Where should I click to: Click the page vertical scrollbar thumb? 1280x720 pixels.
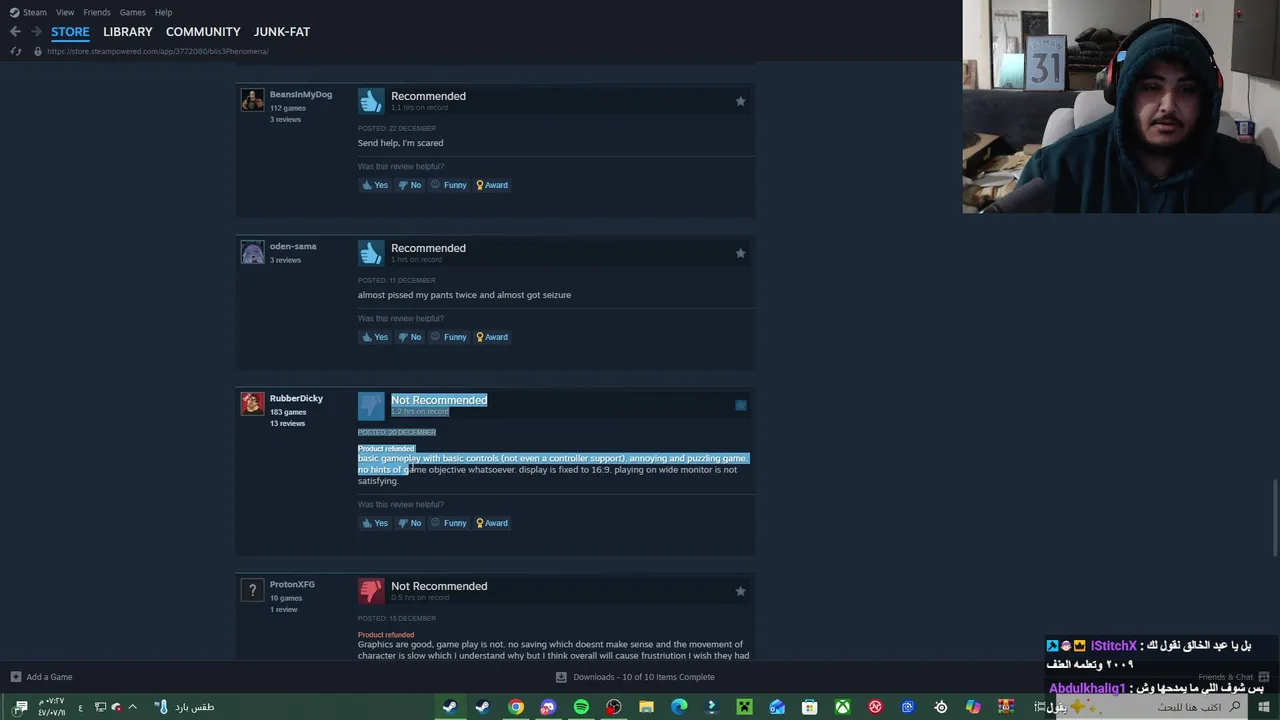click(1275, 518)
